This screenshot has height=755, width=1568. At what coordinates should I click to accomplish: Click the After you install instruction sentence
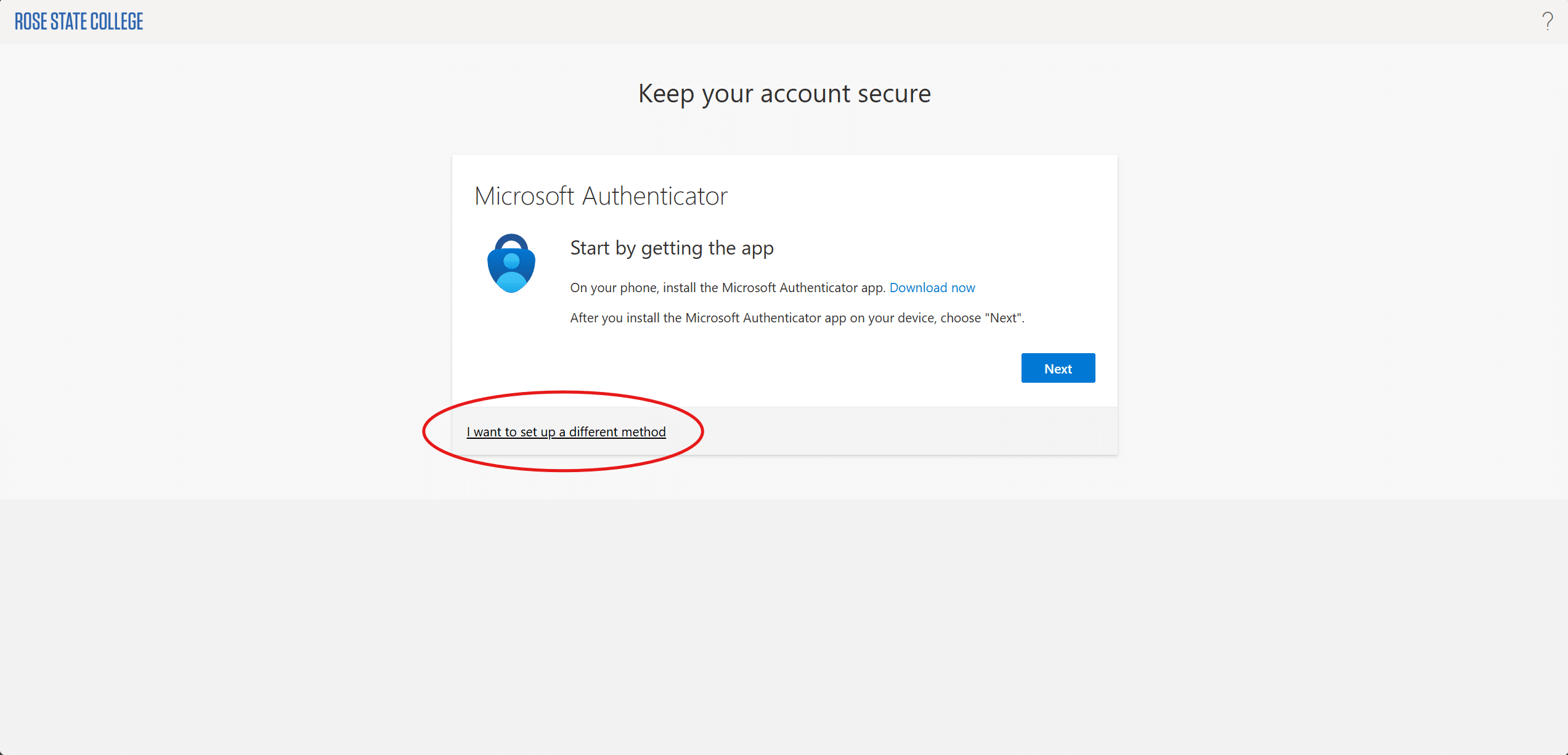click(797, 318)
